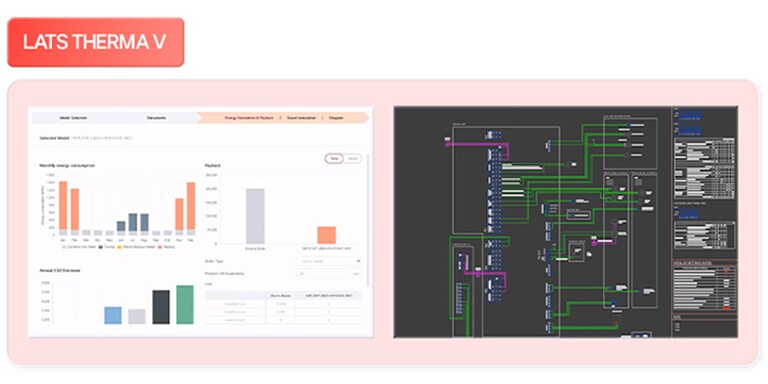Click the December heating bar in monthly chart
Viewport: 768px width, 384px height.
click(191, 206)
